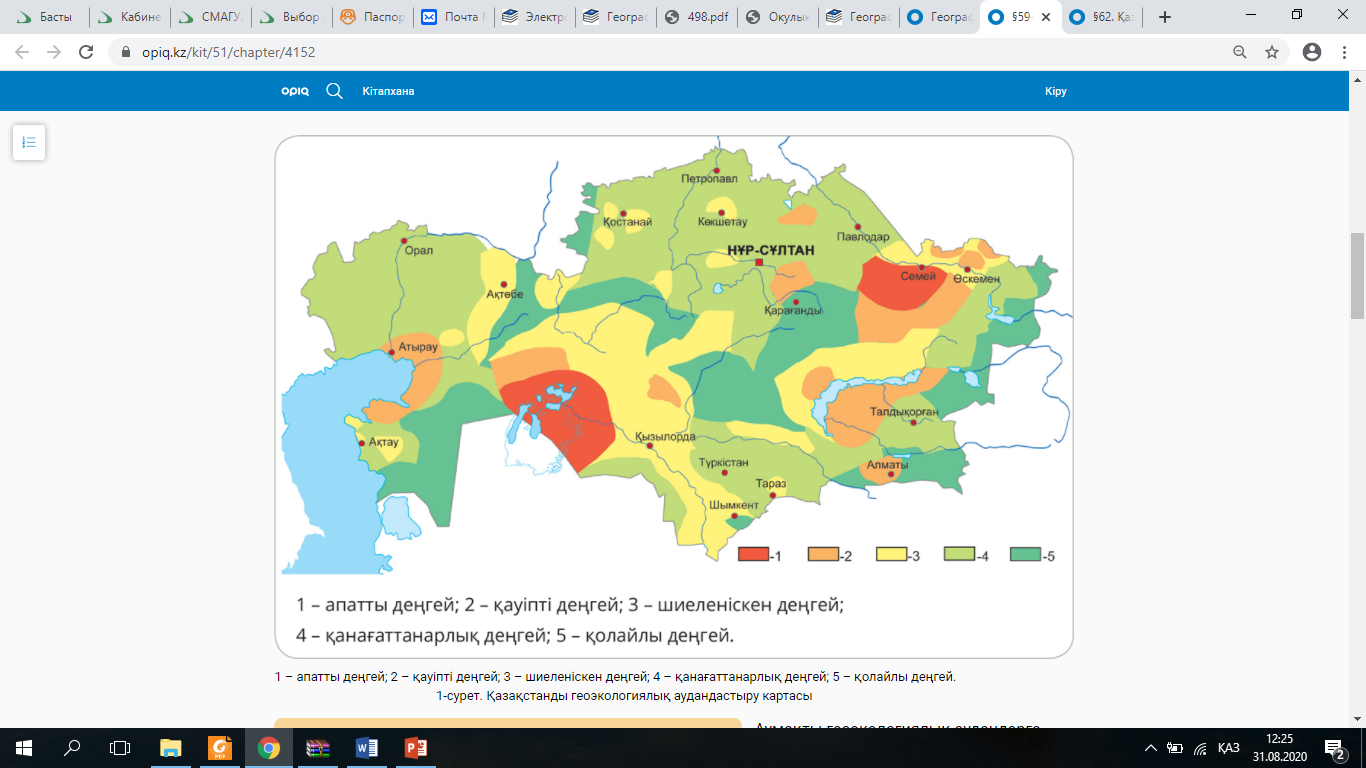Viewport: 1366px width, 768px height.
Task: Open PowerPoint from the taskbar
Action: 415,747
